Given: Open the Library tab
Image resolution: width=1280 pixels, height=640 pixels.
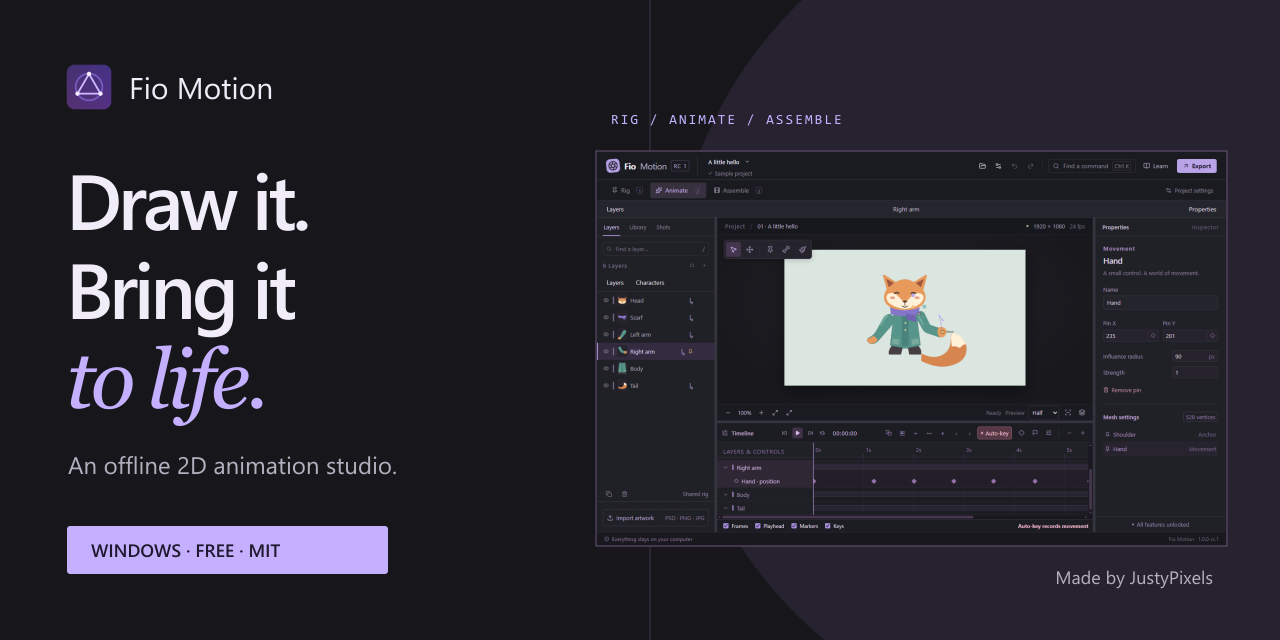Looking at the screenshot, I should click(x=638, y=227).
